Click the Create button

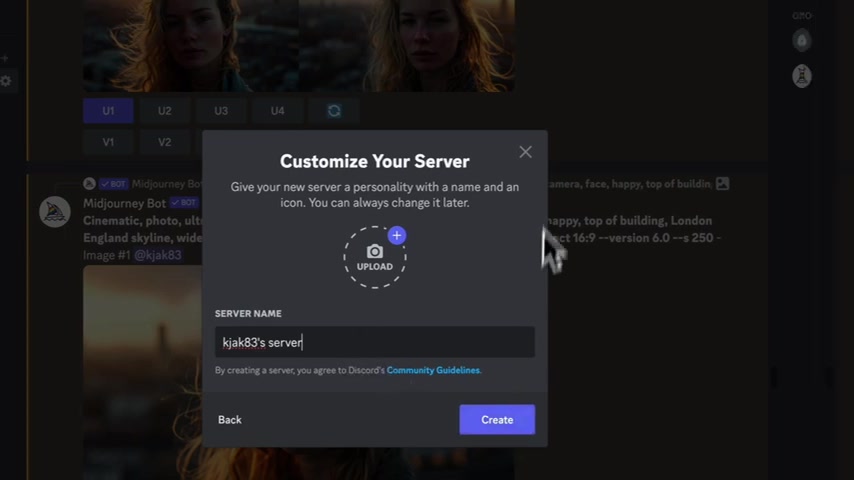coord(497,420)
